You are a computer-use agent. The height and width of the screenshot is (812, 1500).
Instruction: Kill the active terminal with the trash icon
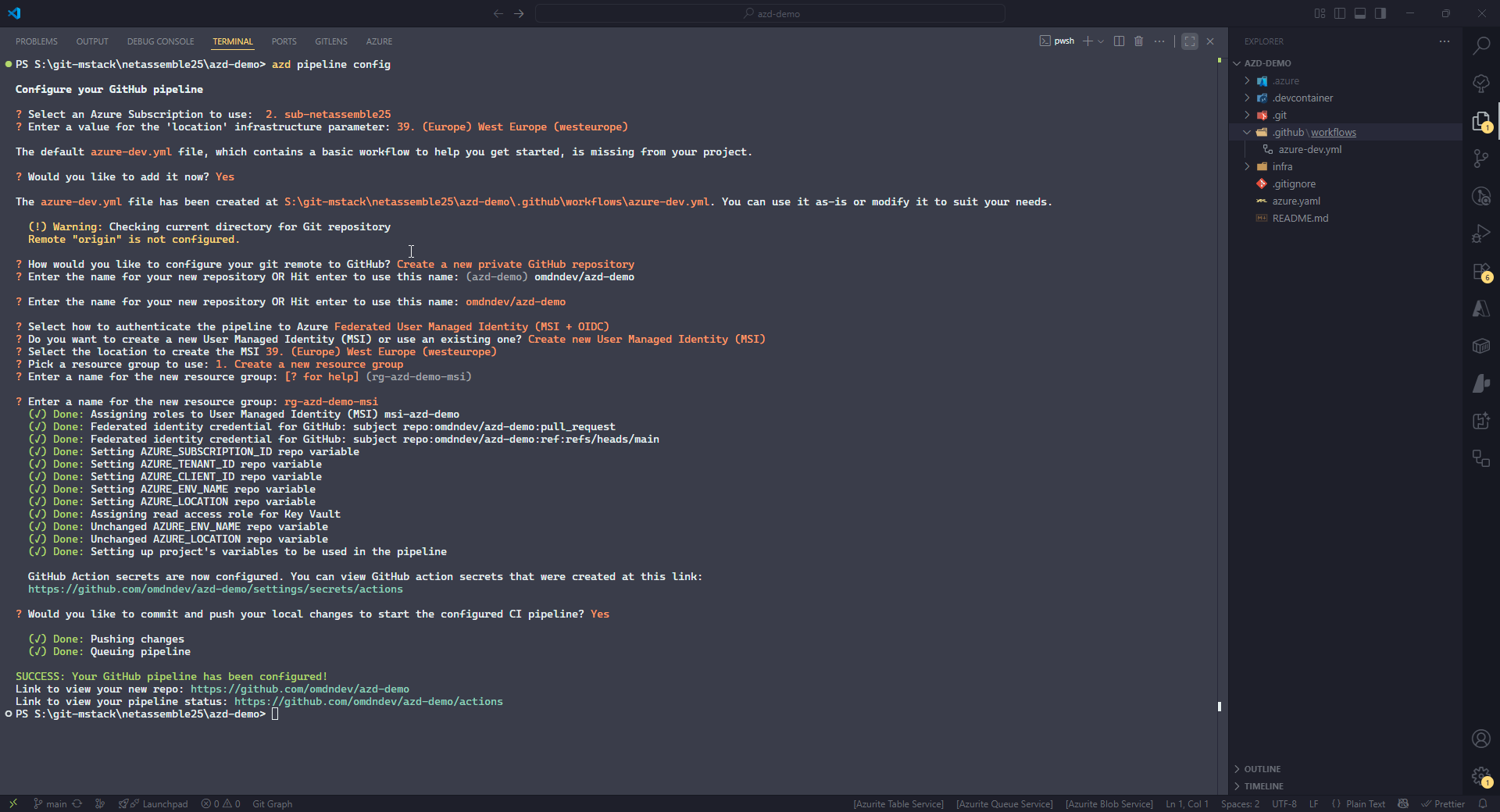(x=1138, y=41)
